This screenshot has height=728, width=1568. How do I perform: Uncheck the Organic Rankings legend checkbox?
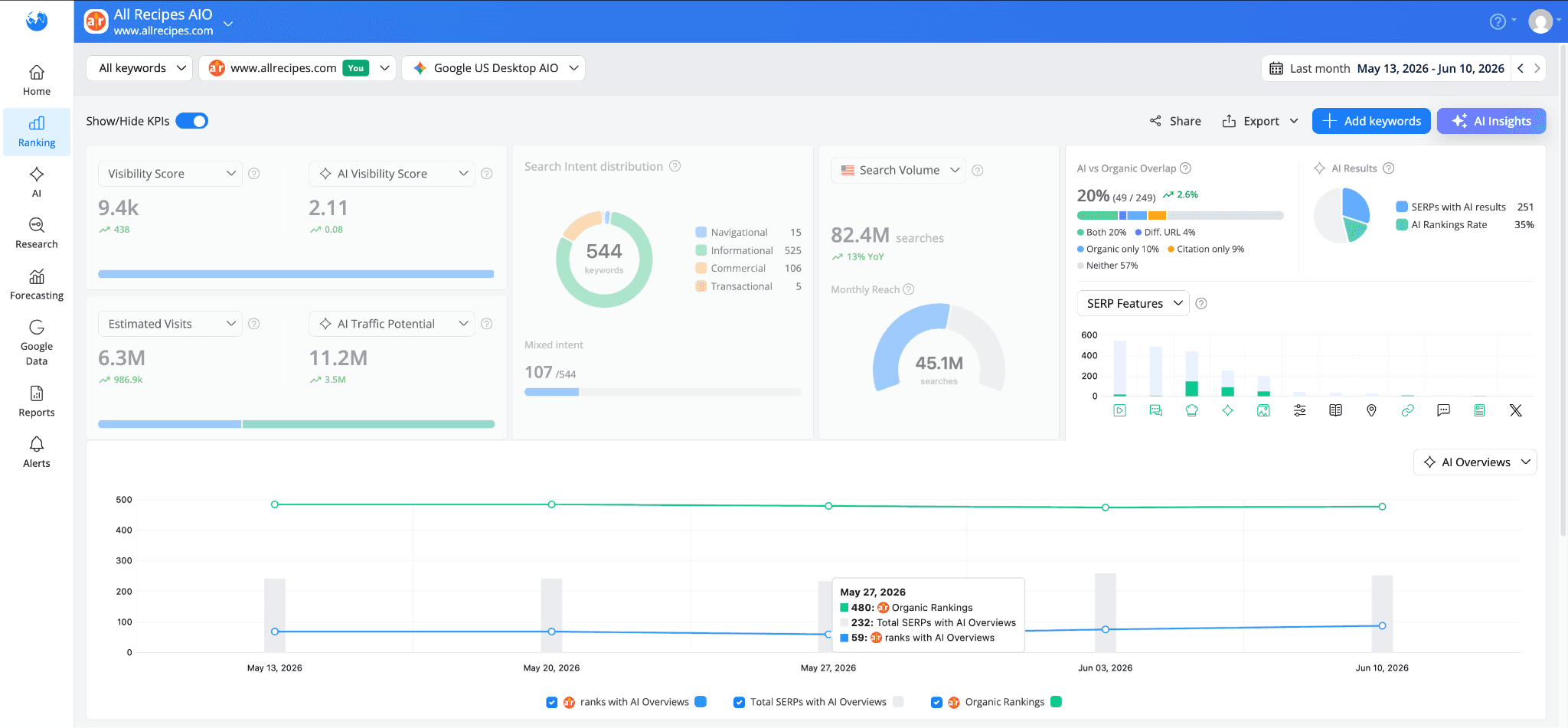pos(936,702)
